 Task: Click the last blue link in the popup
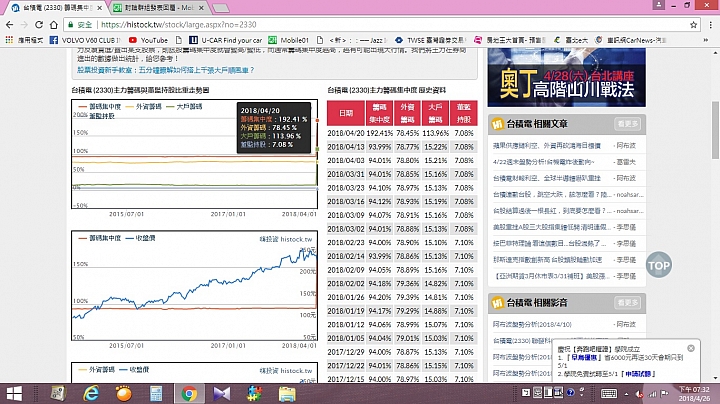[638, 374]
